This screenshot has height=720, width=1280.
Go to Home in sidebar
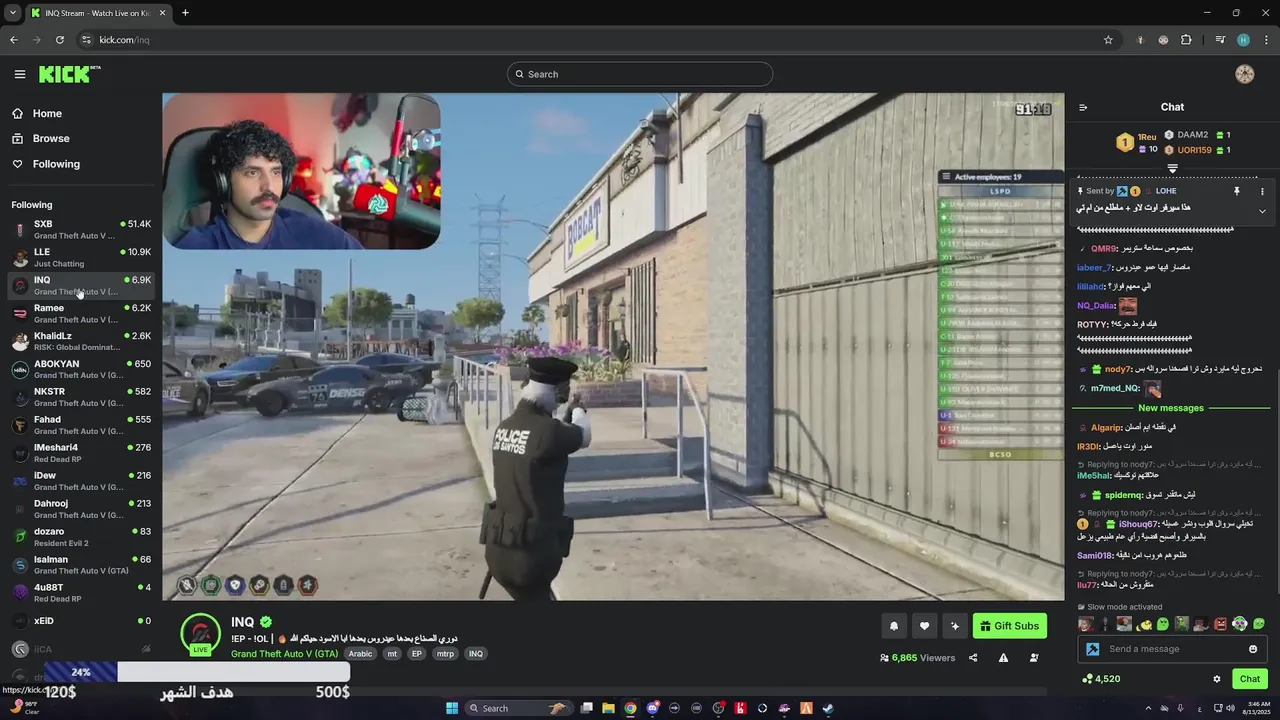click(46, 114)
